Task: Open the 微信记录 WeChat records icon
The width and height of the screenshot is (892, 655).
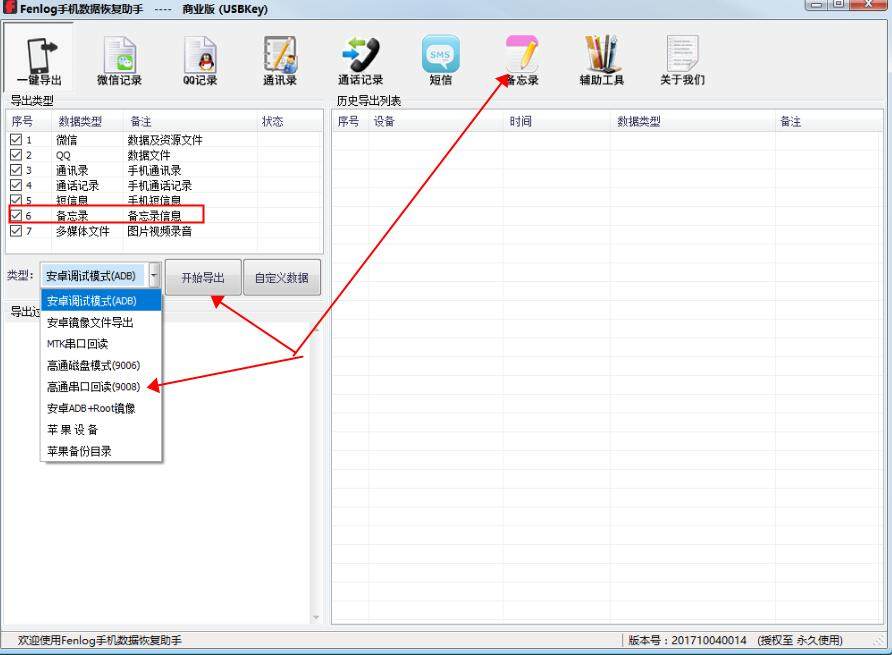Action: point(119,60)
